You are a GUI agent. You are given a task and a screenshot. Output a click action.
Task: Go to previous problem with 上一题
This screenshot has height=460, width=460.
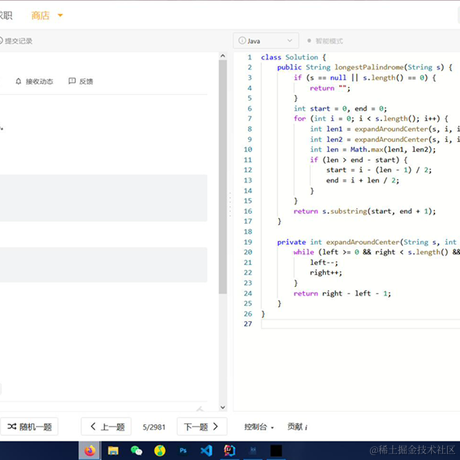tap(106, 427)
